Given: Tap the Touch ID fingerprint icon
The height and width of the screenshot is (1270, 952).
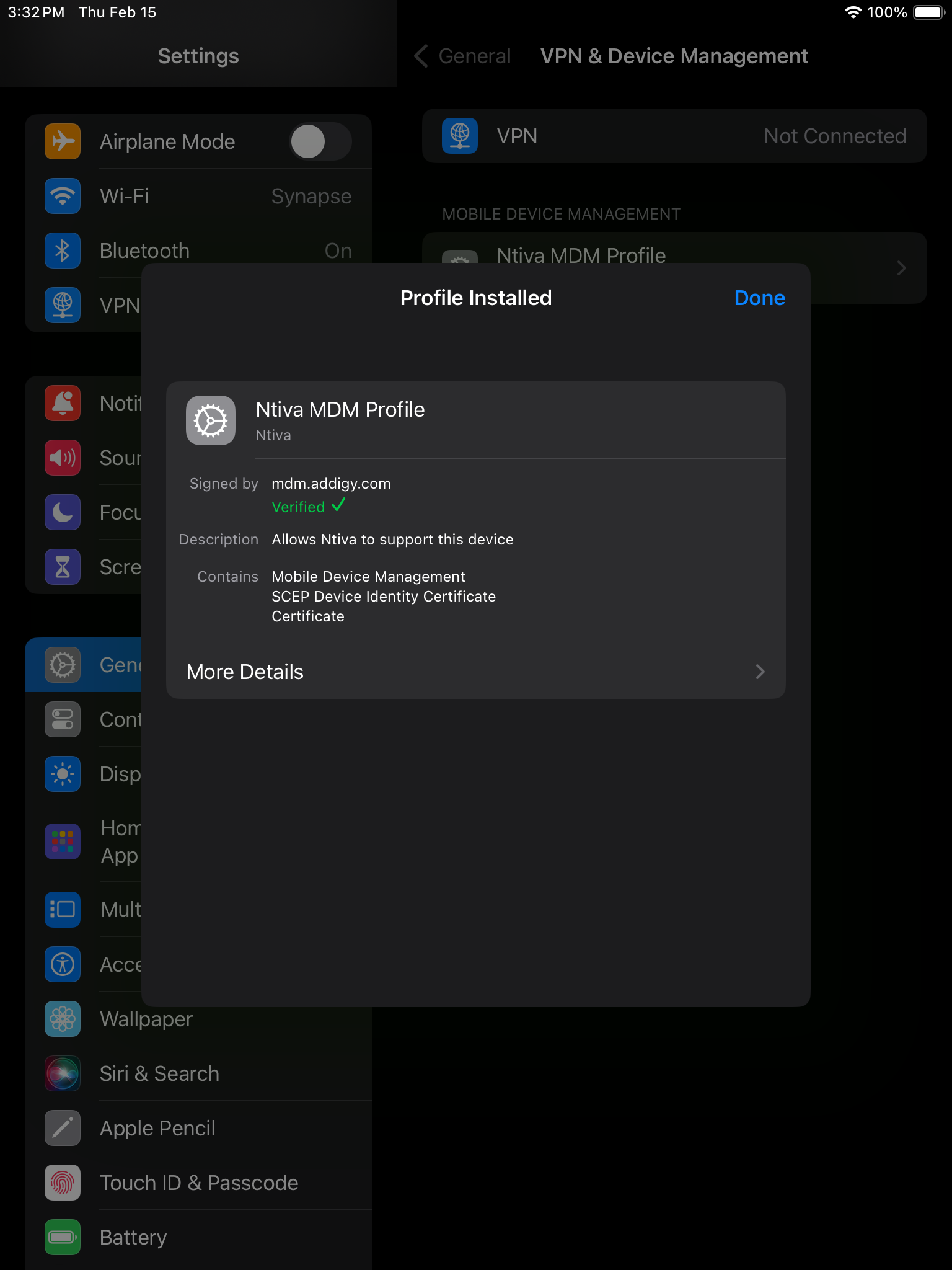Looking at the screenshot, I should pyautogui.click(x=63, y=1183).
